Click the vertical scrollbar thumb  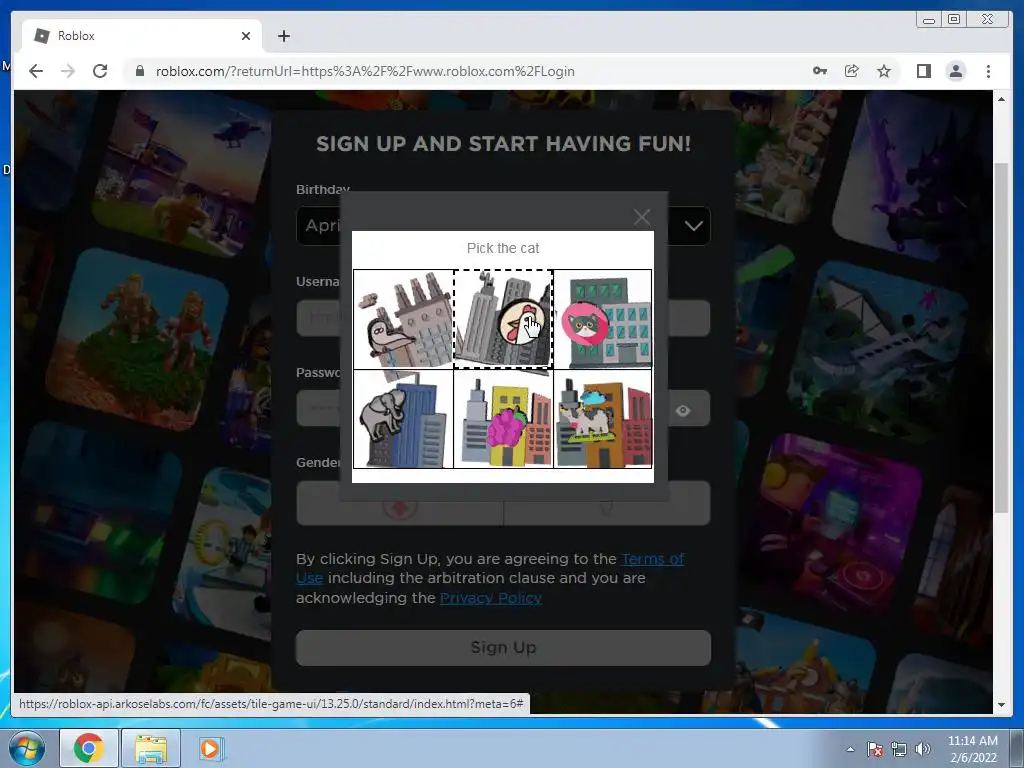pos(1001,338)
